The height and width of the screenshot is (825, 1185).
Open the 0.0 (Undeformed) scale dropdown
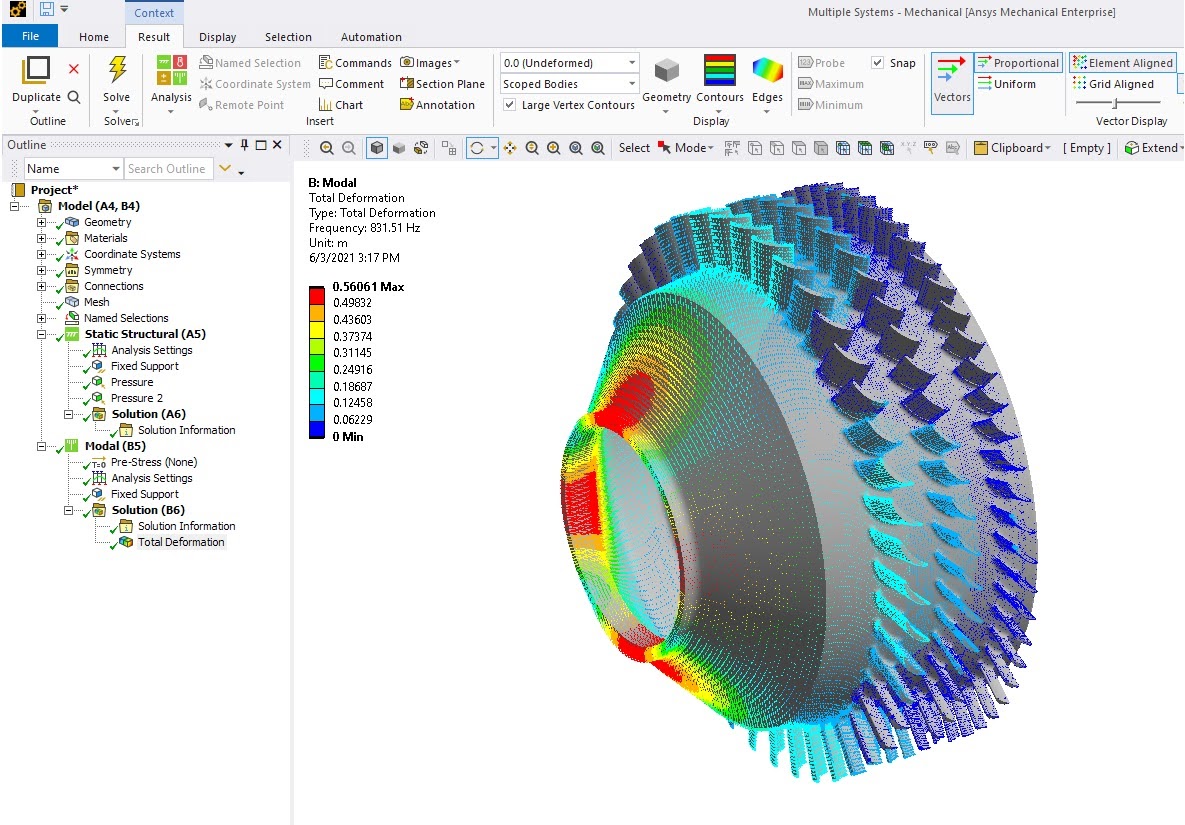[569, 63]
